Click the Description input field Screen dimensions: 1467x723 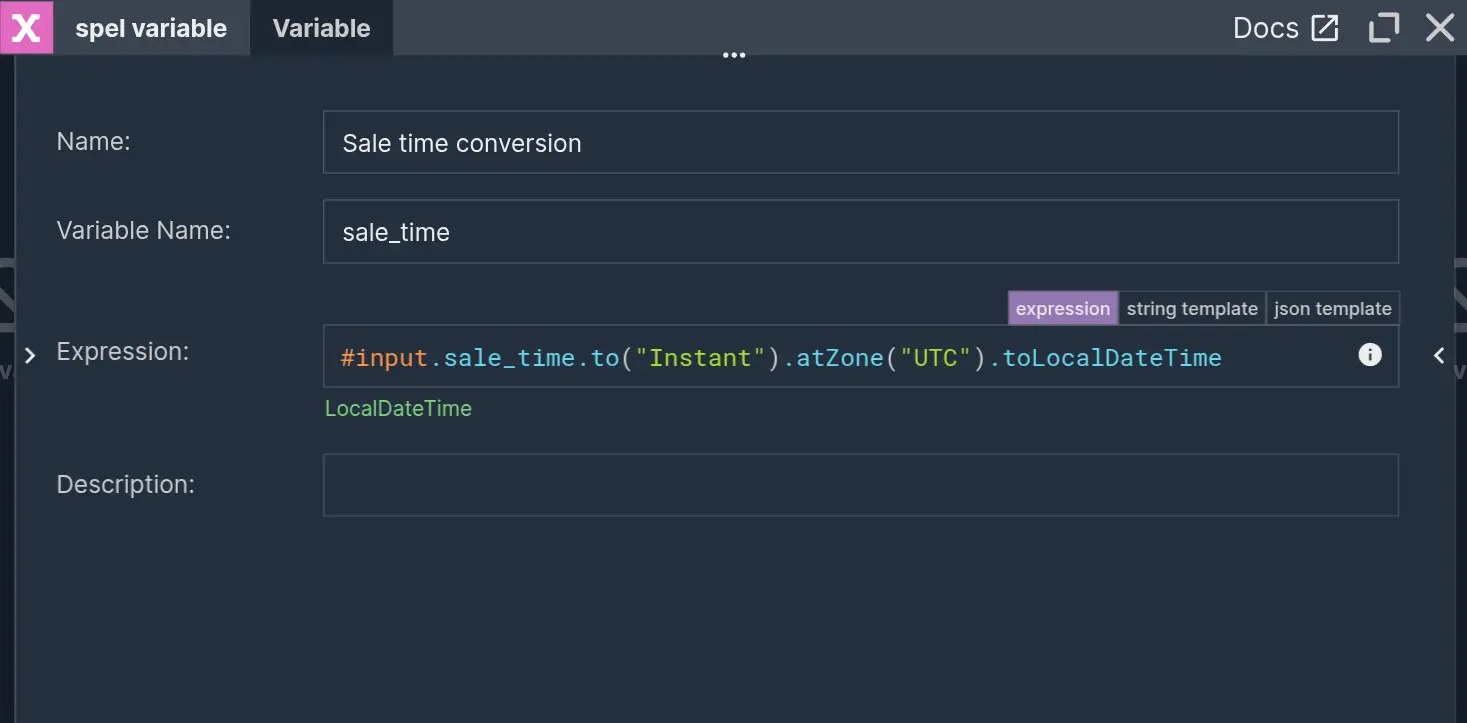[860, 485]
